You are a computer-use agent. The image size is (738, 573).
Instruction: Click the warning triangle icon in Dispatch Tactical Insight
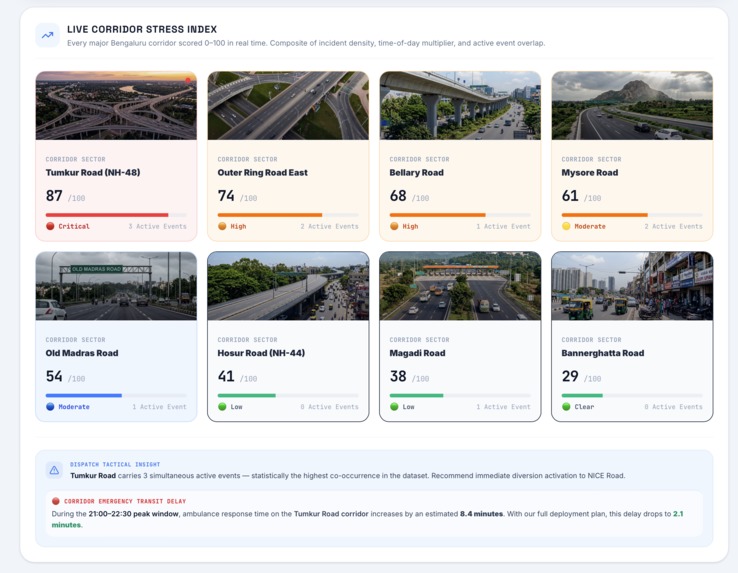tap(54, 470)
